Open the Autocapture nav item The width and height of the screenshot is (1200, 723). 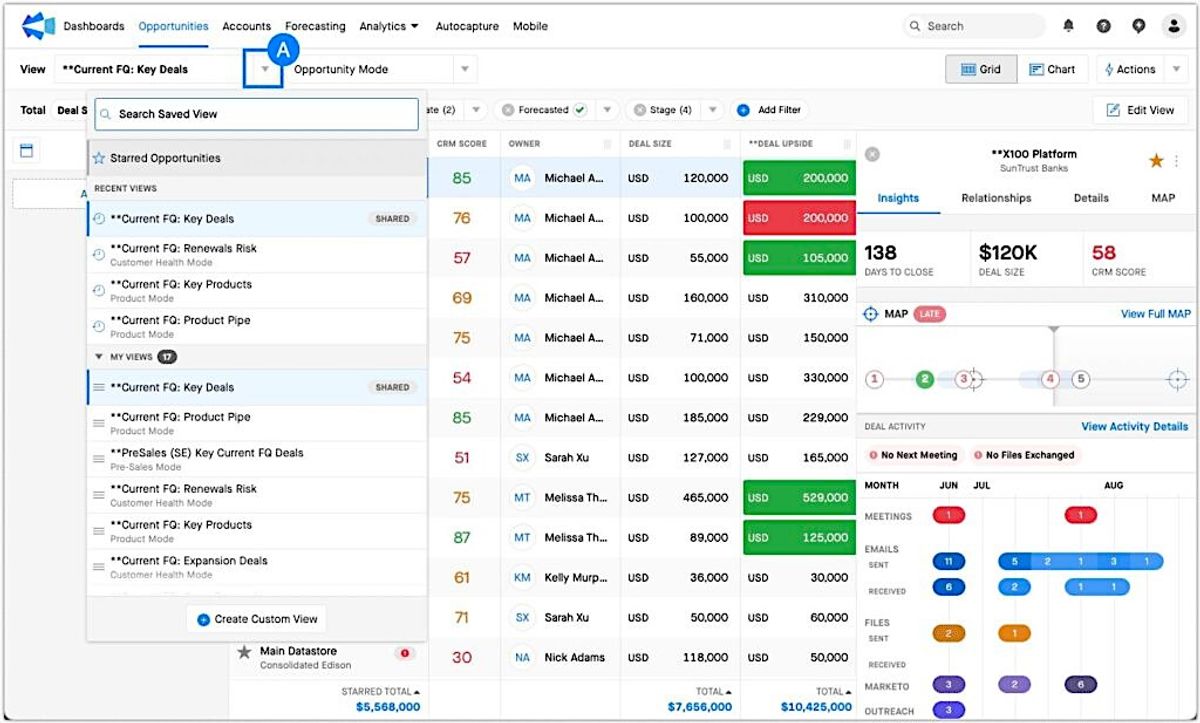(467, 26)
